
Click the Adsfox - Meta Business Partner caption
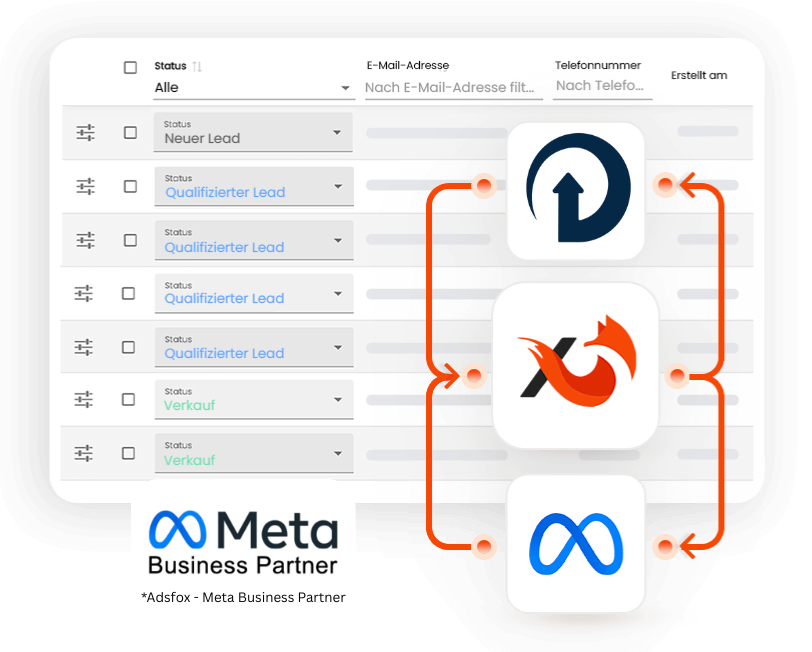(243, 597)
